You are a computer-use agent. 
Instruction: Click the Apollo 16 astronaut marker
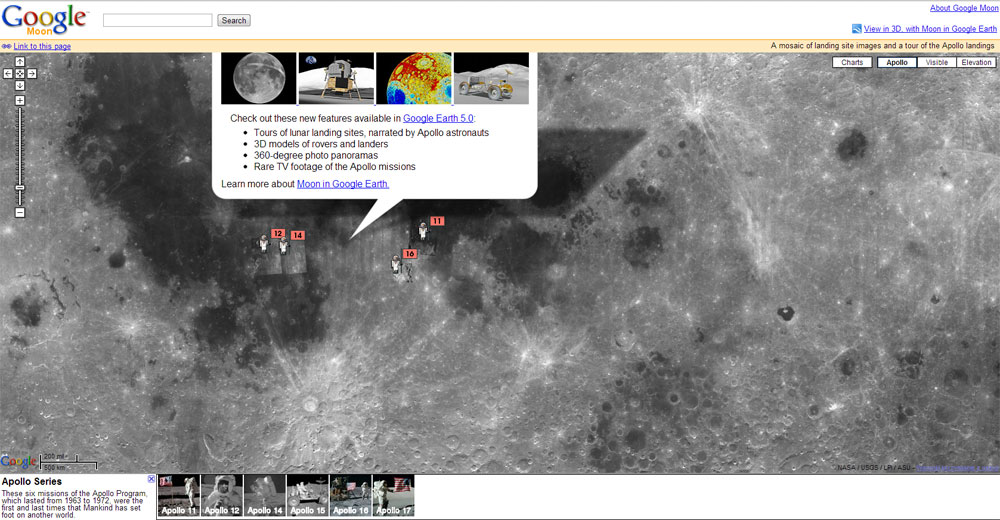[x=396, y=264]
